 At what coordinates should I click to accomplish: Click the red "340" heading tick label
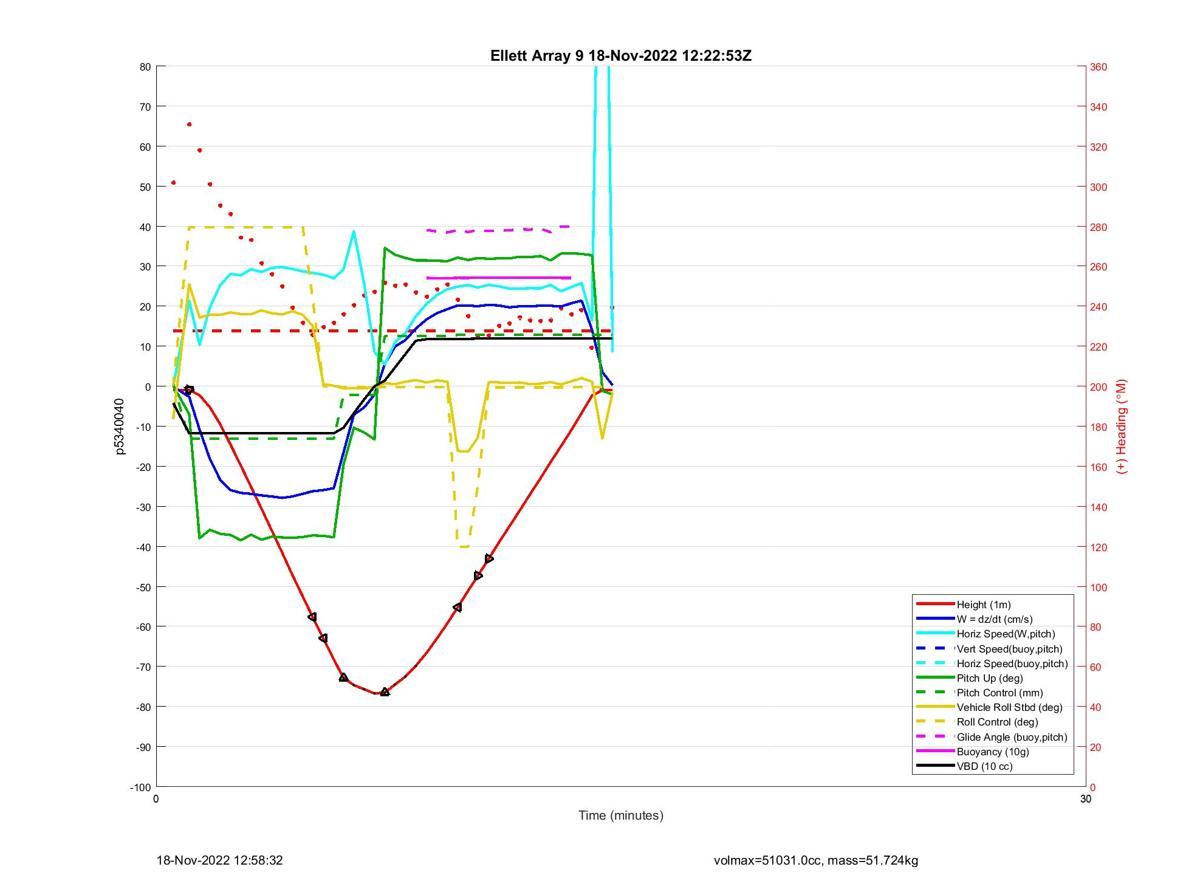[1098, 107]
